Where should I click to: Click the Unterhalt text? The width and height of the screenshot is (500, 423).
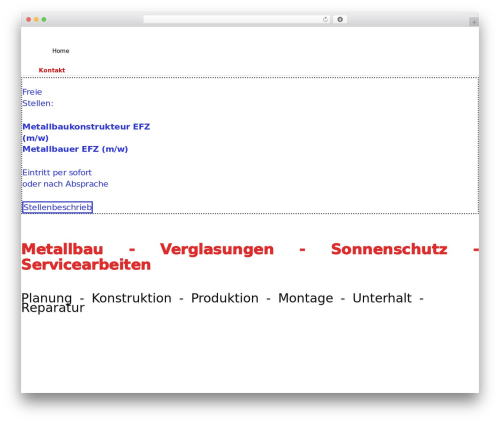[382, 298]
